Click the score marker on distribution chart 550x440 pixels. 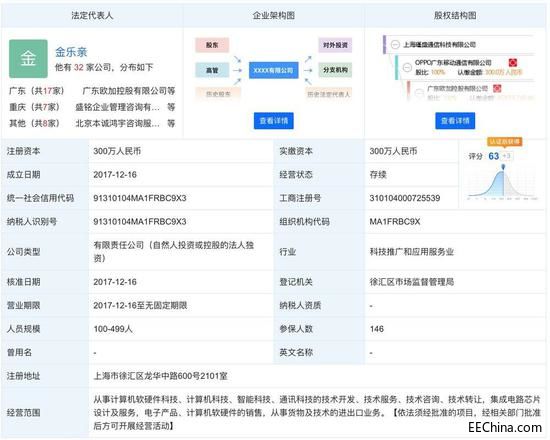(503, 167)
